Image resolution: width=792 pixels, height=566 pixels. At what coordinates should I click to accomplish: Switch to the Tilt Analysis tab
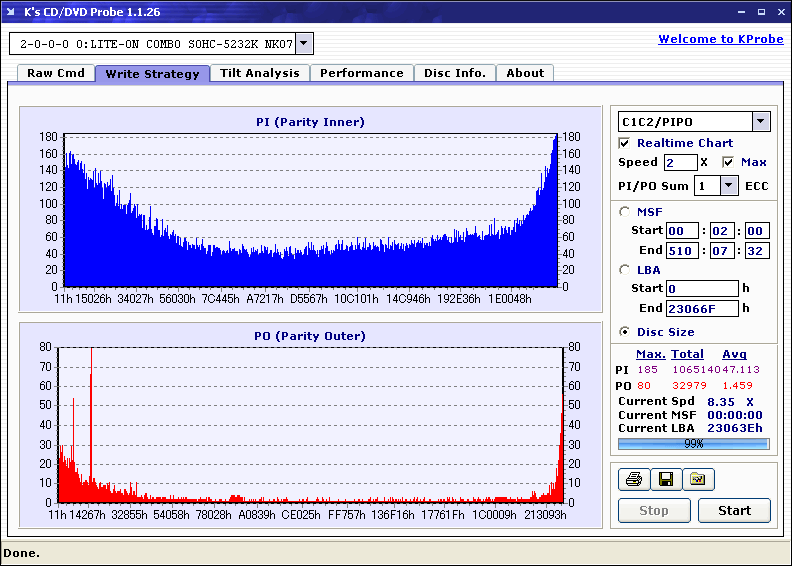point(260,73)
